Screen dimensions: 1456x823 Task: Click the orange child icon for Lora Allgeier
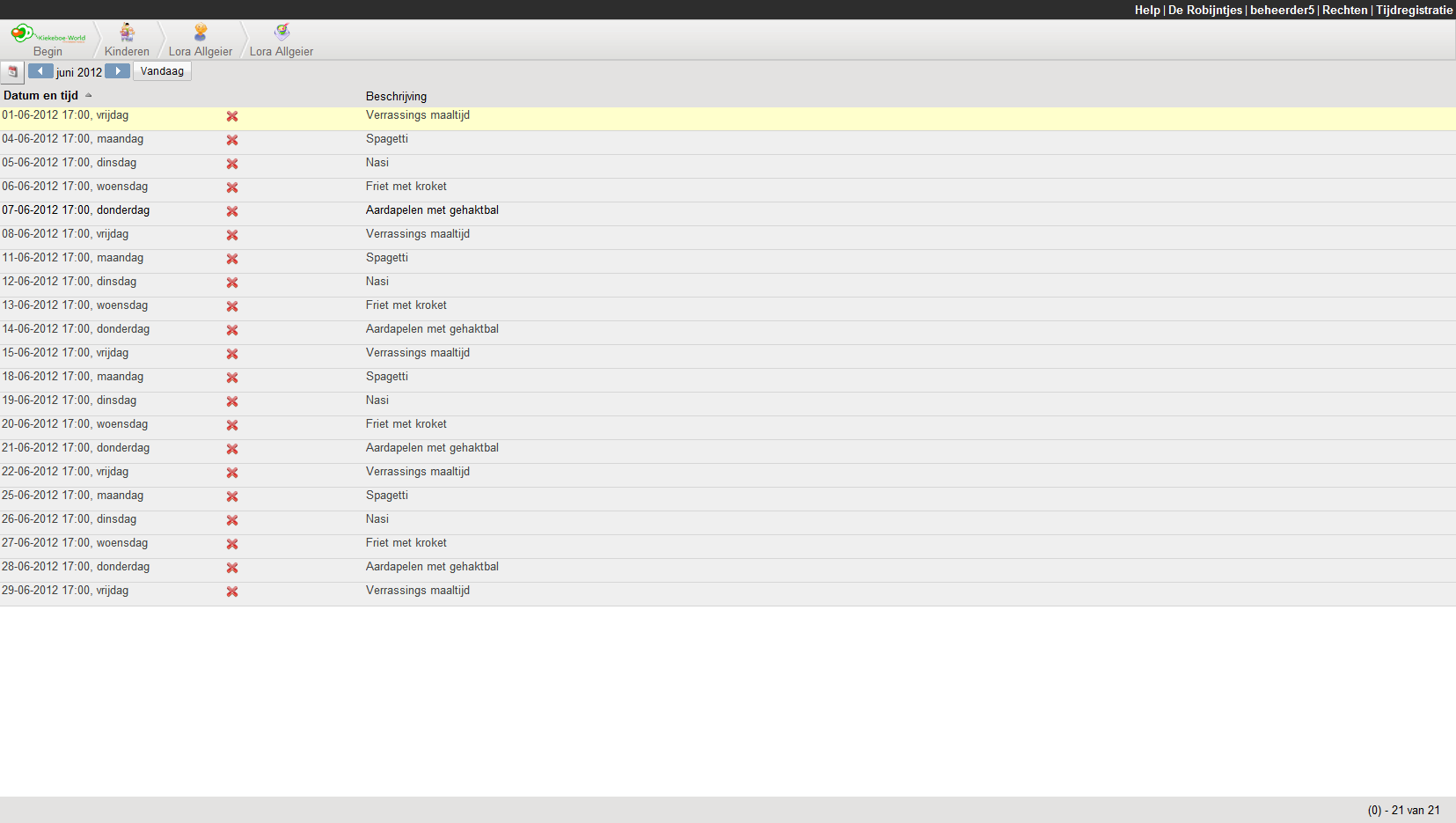(x=201, y=33)
